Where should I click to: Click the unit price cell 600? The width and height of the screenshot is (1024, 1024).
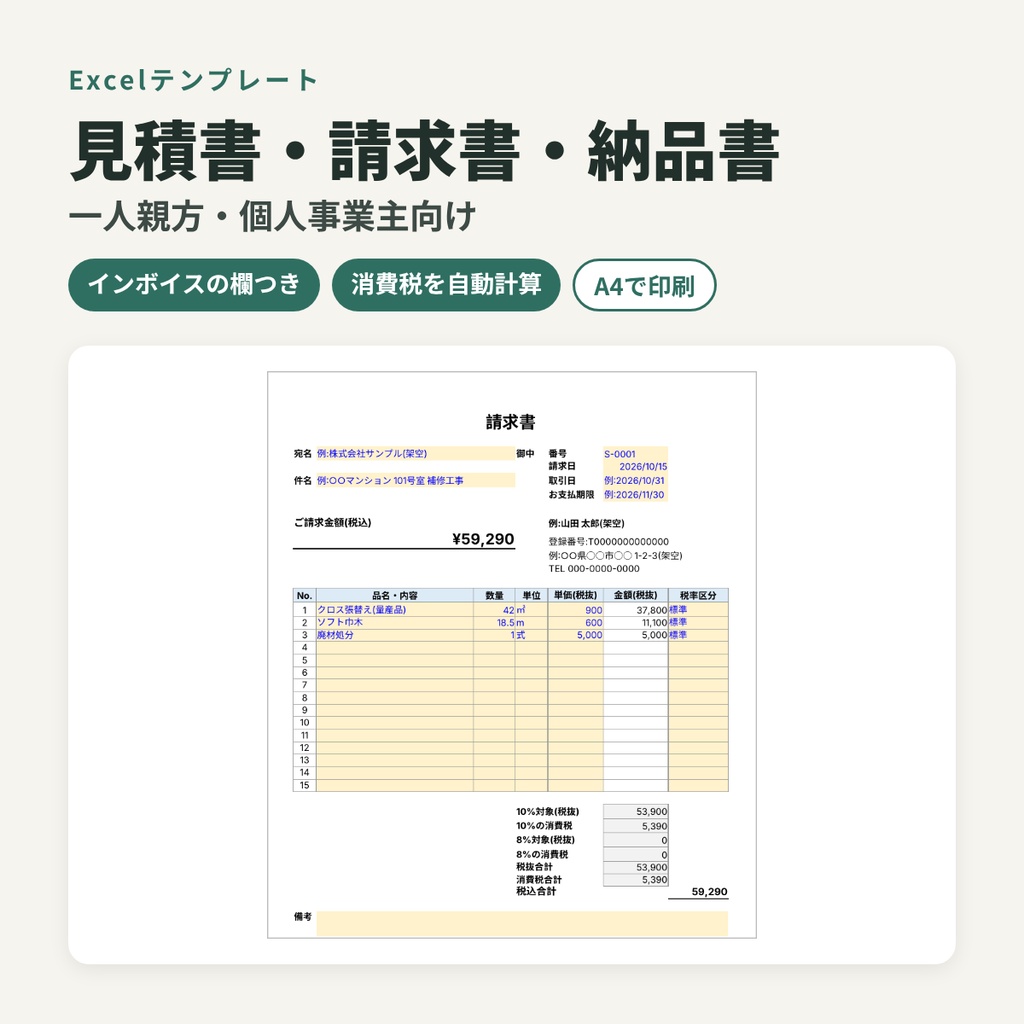coord(575,622)
